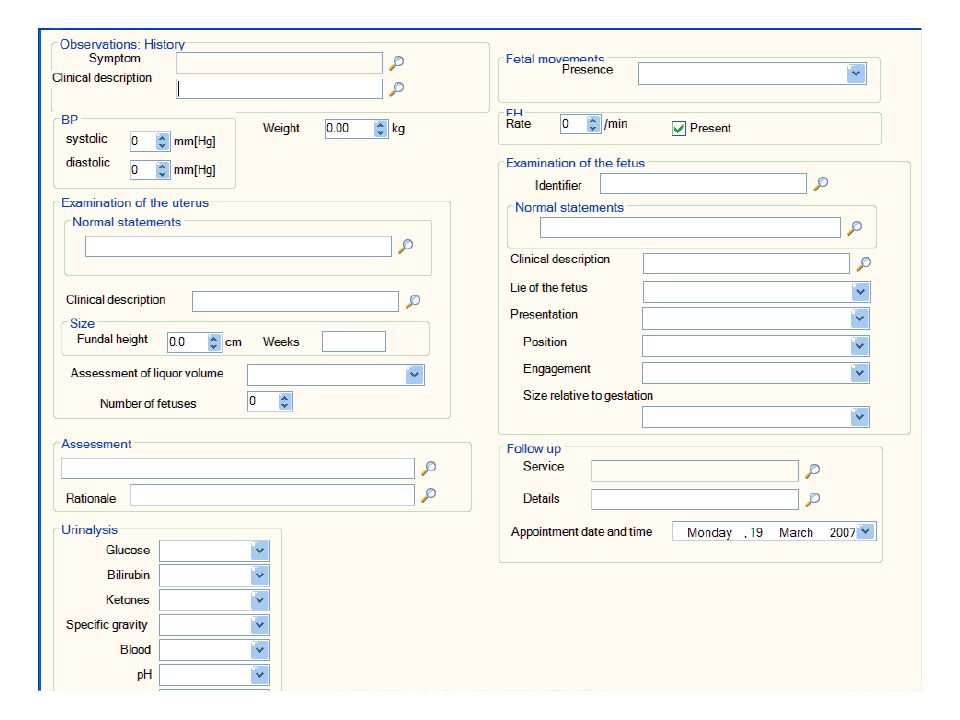The image size is (960, 720).
Task: Expand the Lie of the fetus dropdown
Action: click(x=860, y=292)
